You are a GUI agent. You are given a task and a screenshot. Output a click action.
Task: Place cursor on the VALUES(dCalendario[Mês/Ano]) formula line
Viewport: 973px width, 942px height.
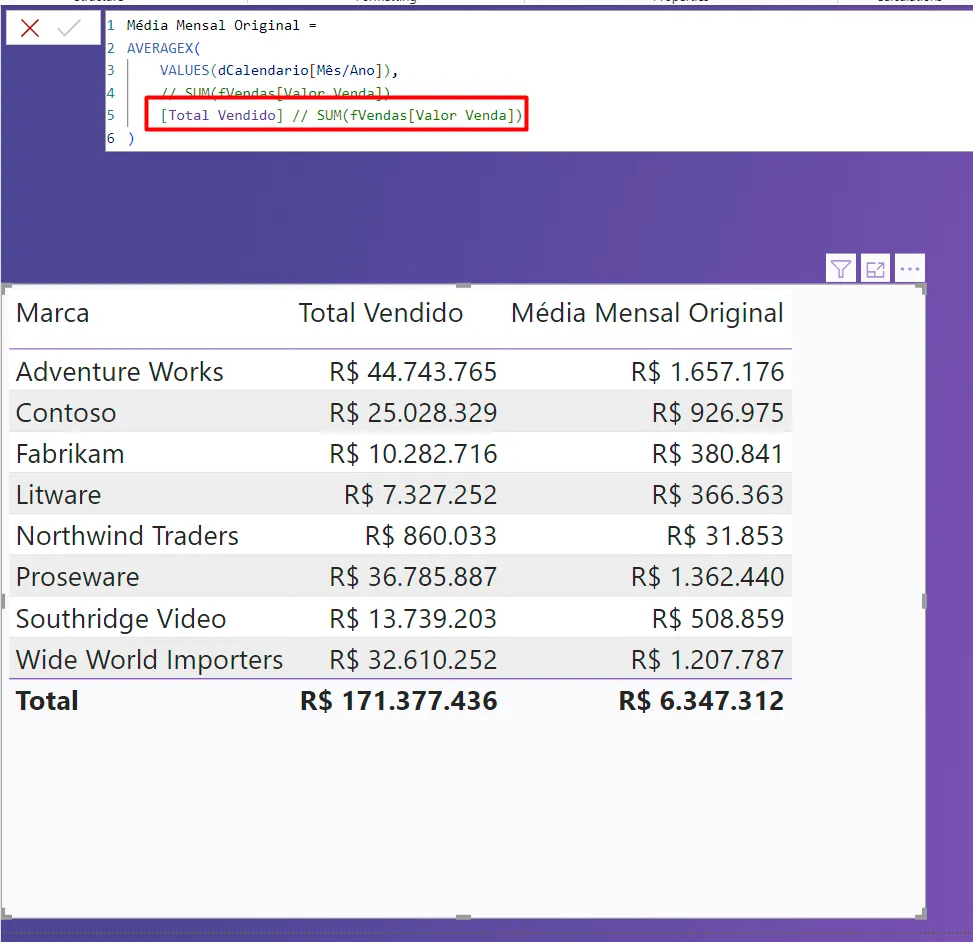(278, 71)
